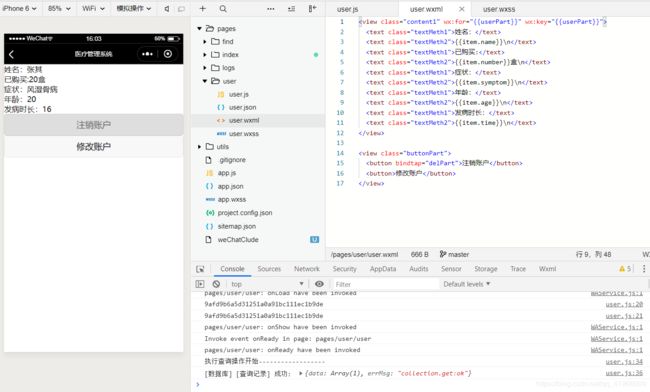Image resolution: width=650 pixels, height=392 pixels.
Task: Open the user.js:36 source link
Action: click(624, 373)
